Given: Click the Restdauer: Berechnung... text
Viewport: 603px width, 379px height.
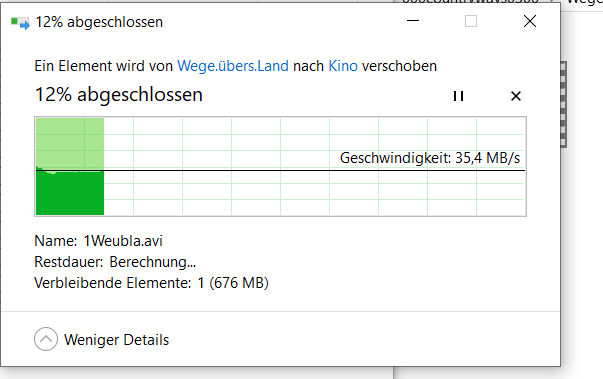Looking at the screenshot, I should coord(115,262).
